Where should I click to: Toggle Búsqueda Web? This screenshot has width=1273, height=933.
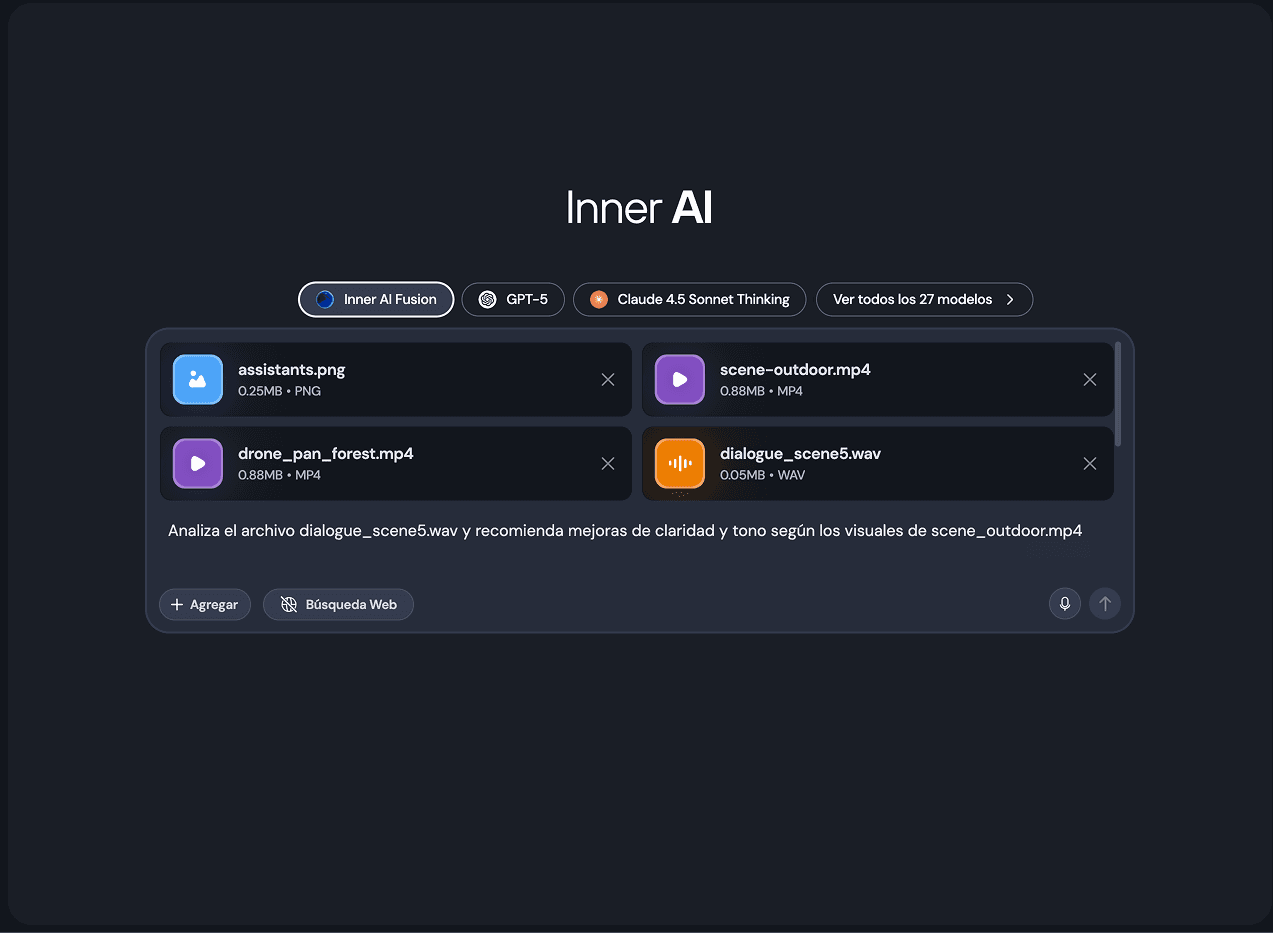(x=338, y=604)
